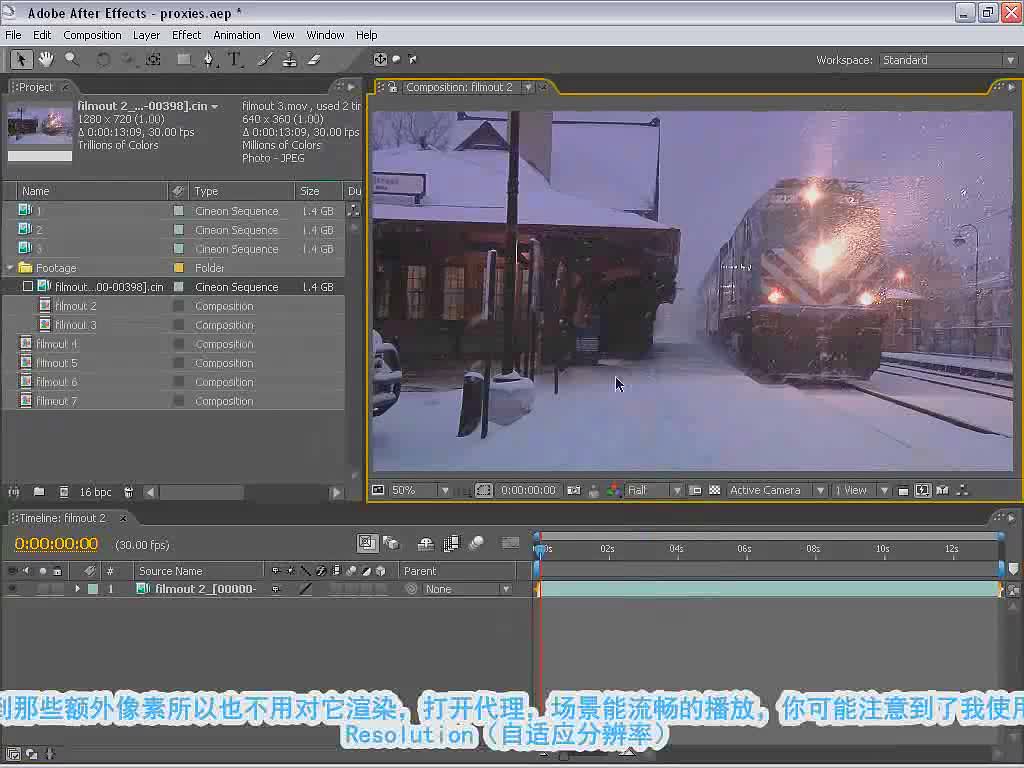The width and height of the screenshot is (1024, 768).
Task: Pick the Clone Stamp tool
Action: tap(289, 59)
